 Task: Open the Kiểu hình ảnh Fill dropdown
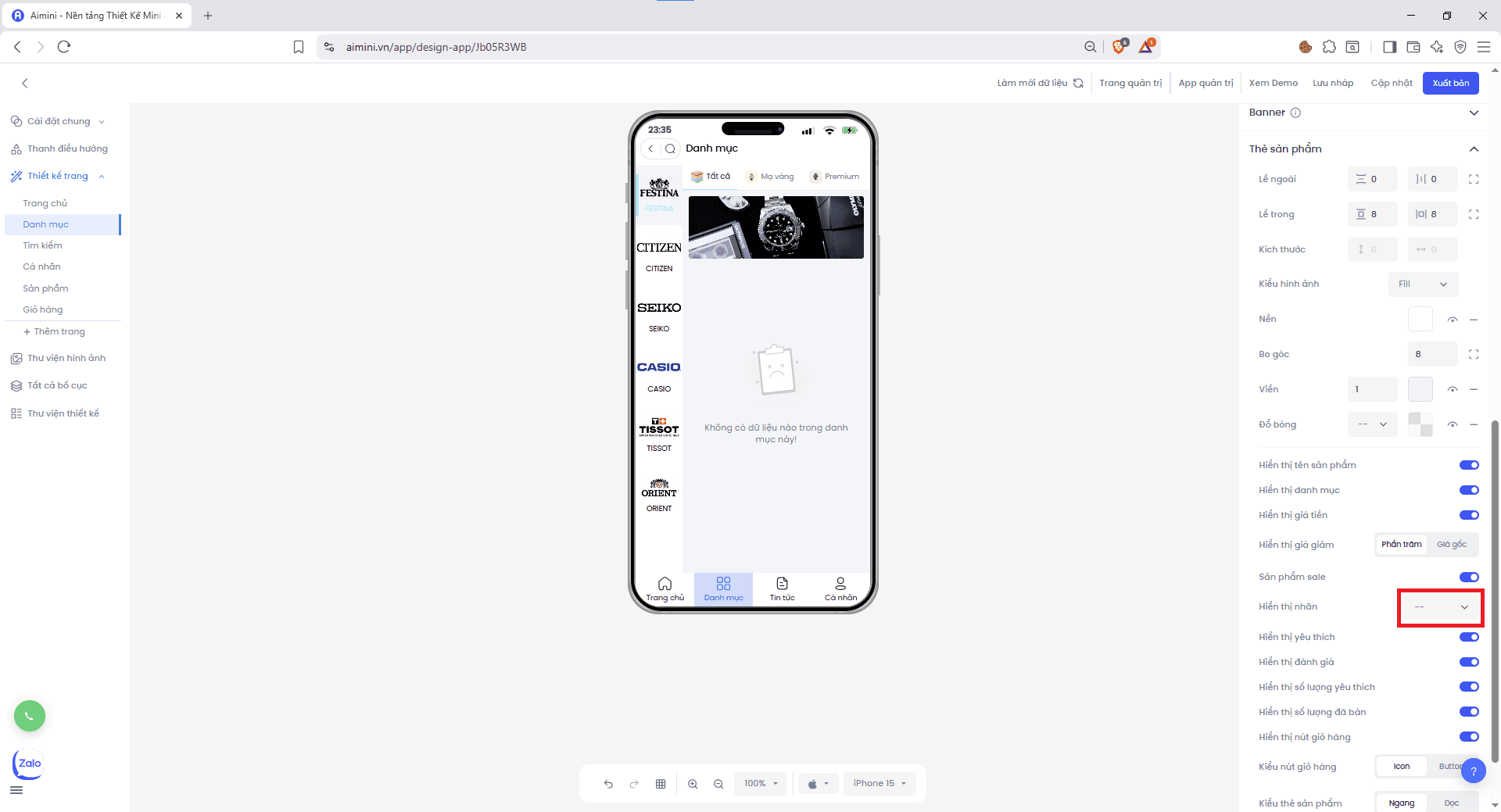1423,284
